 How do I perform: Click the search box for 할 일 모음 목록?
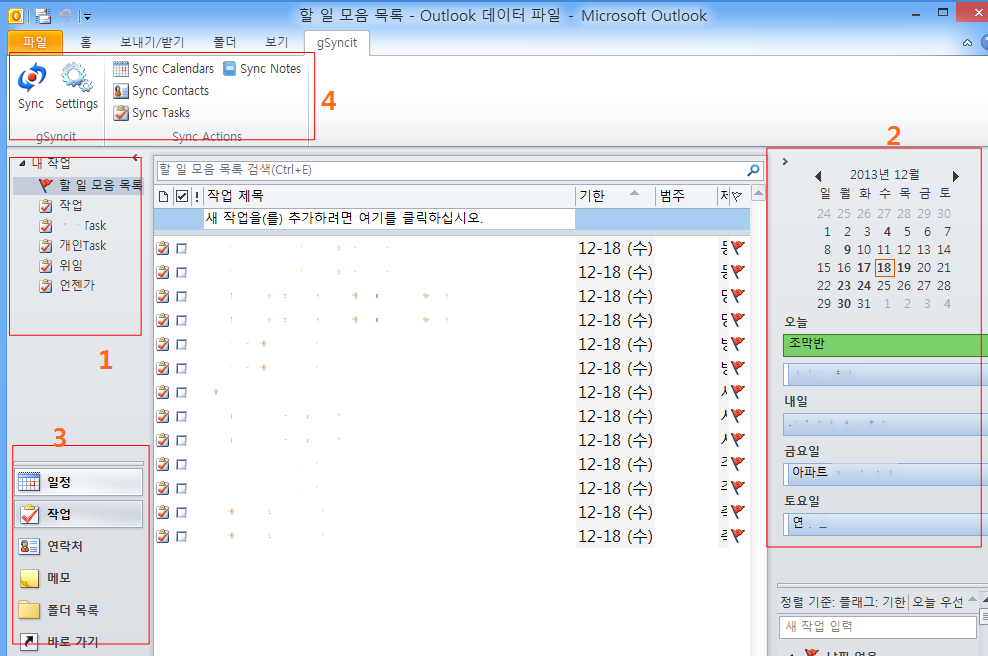[451, 170]
